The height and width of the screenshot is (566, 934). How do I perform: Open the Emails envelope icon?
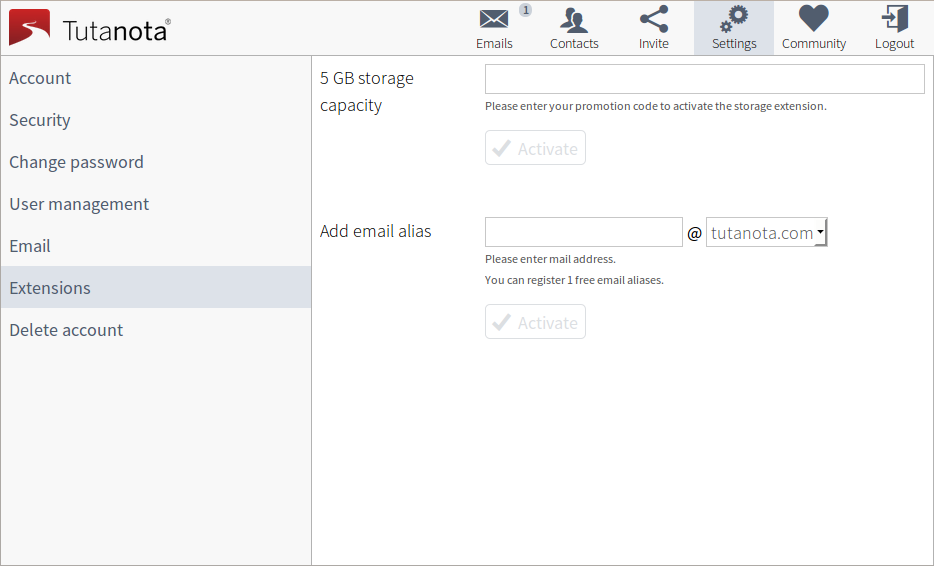(x=494, y=19)
